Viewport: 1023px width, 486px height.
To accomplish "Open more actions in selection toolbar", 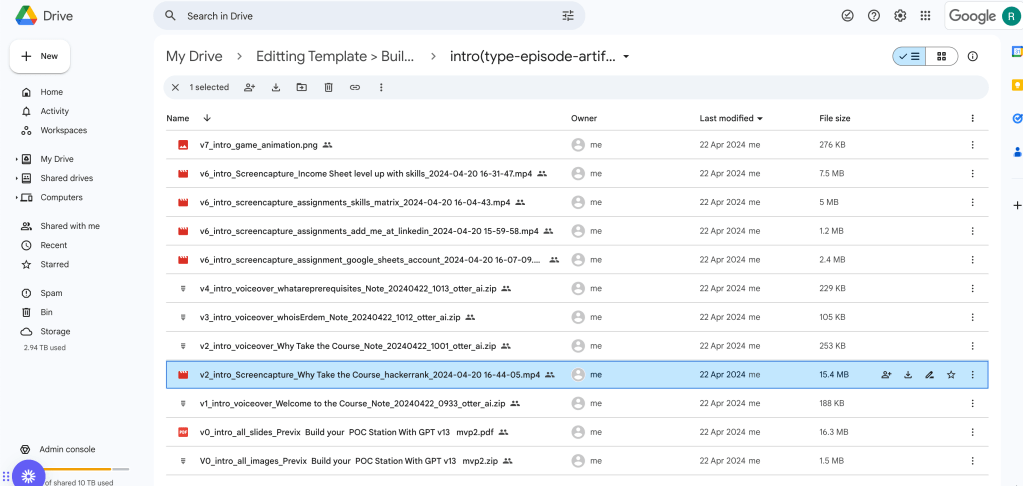I will click(x=381, y=87).
